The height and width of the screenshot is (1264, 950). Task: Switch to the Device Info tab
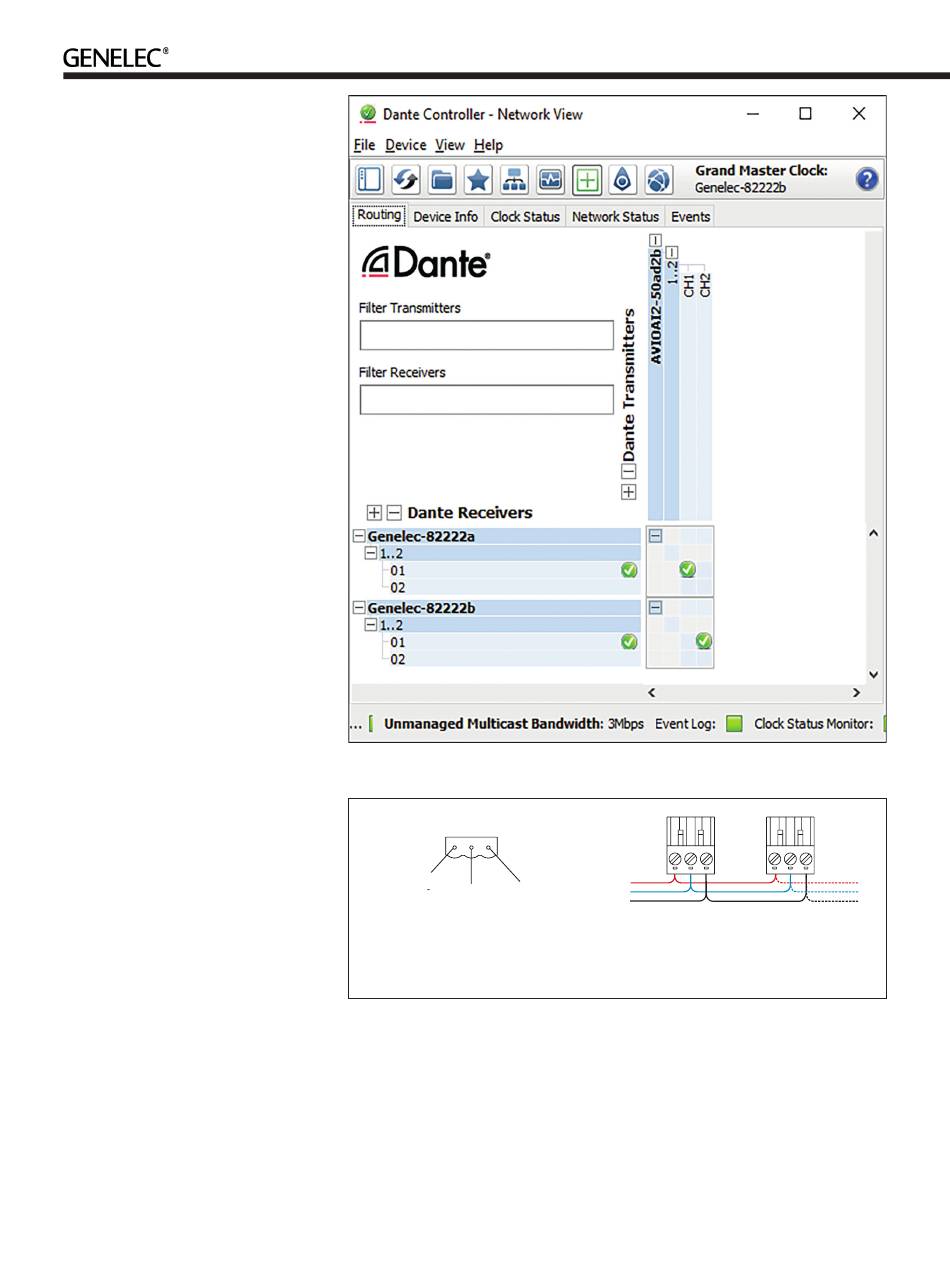[x=446, y=216]
